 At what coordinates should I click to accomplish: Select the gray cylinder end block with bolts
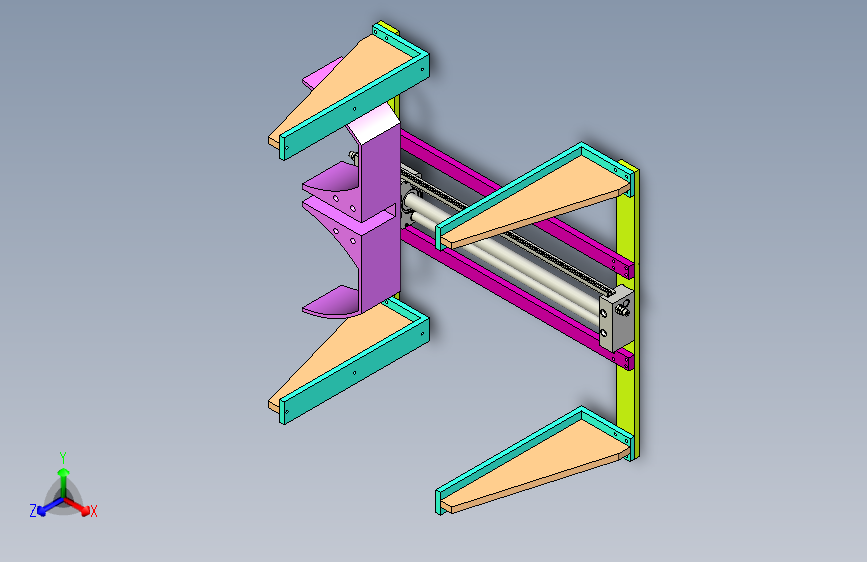[616, 319]
